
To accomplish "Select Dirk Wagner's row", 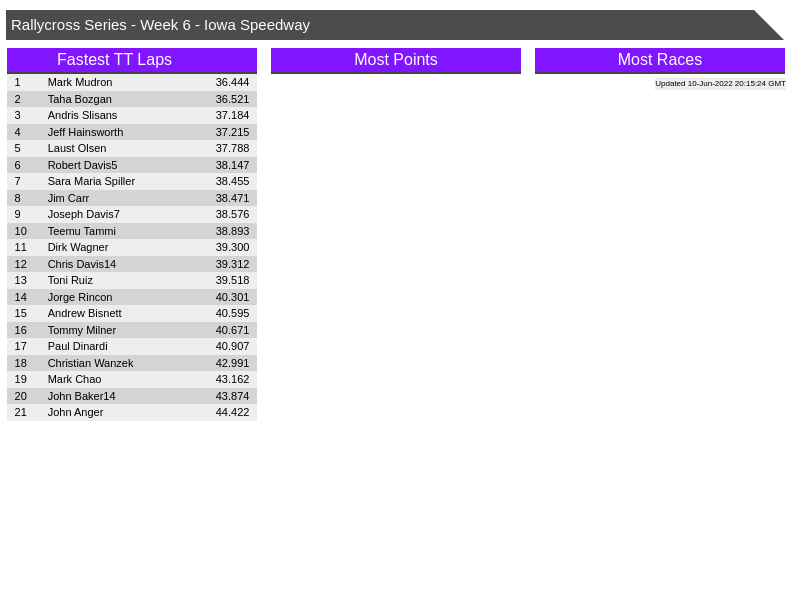I will coord(78,247).
